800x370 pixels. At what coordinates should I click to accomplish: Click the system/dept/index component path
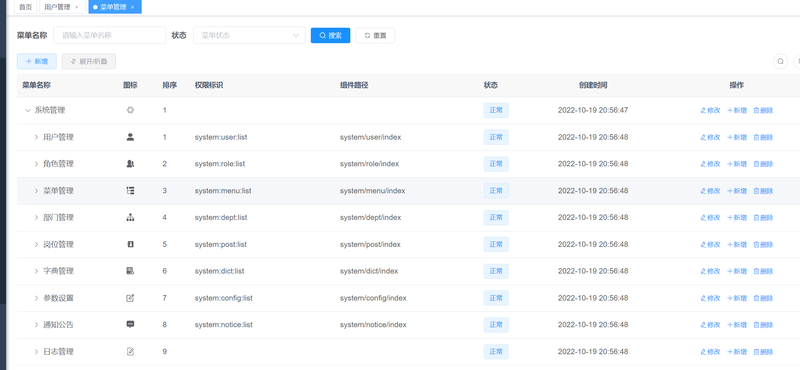pyautogui.click(x=370, y=217)
